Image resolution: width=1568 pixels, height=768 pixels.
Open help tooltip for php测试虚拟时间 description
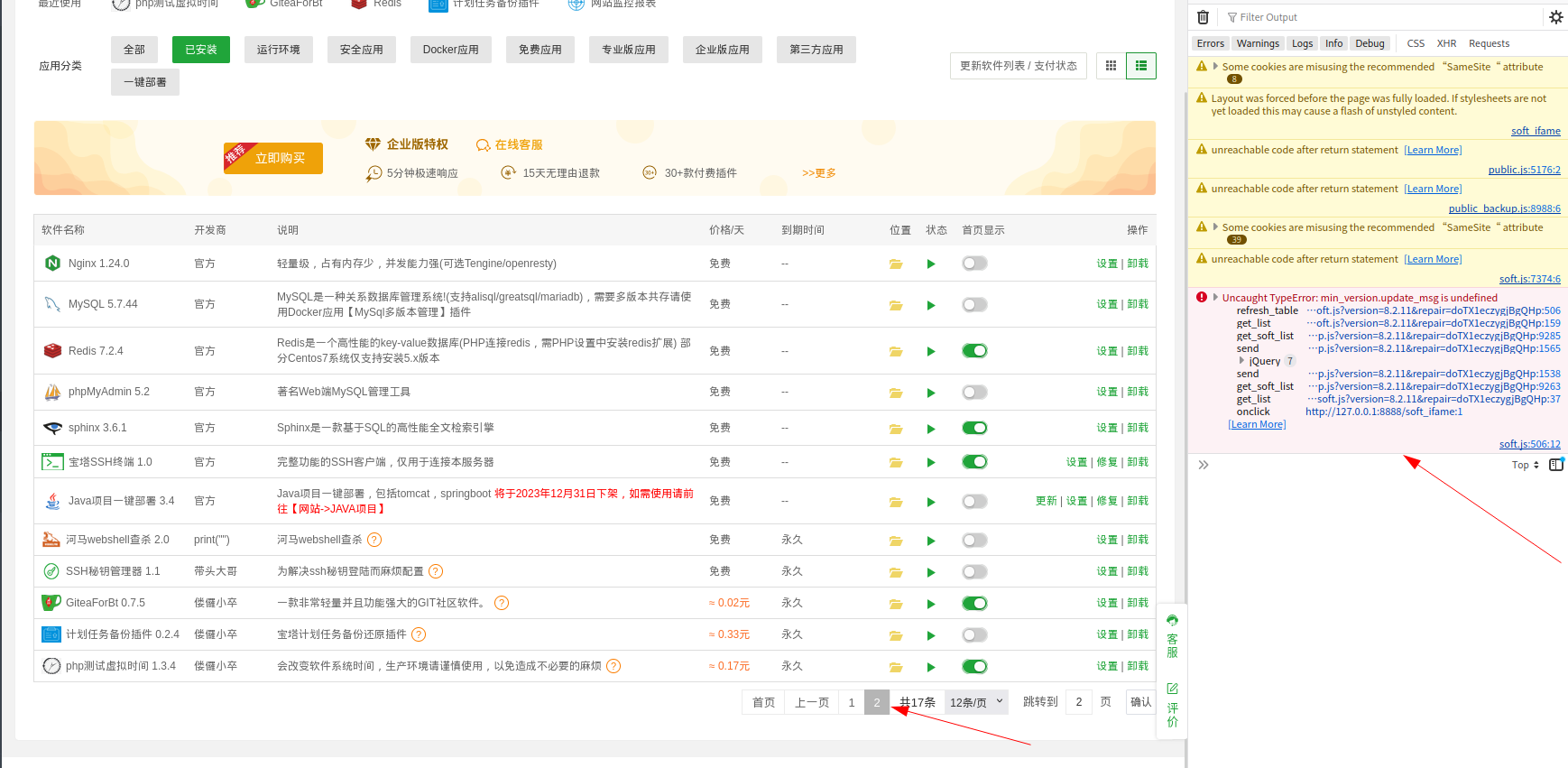(613, 666)
